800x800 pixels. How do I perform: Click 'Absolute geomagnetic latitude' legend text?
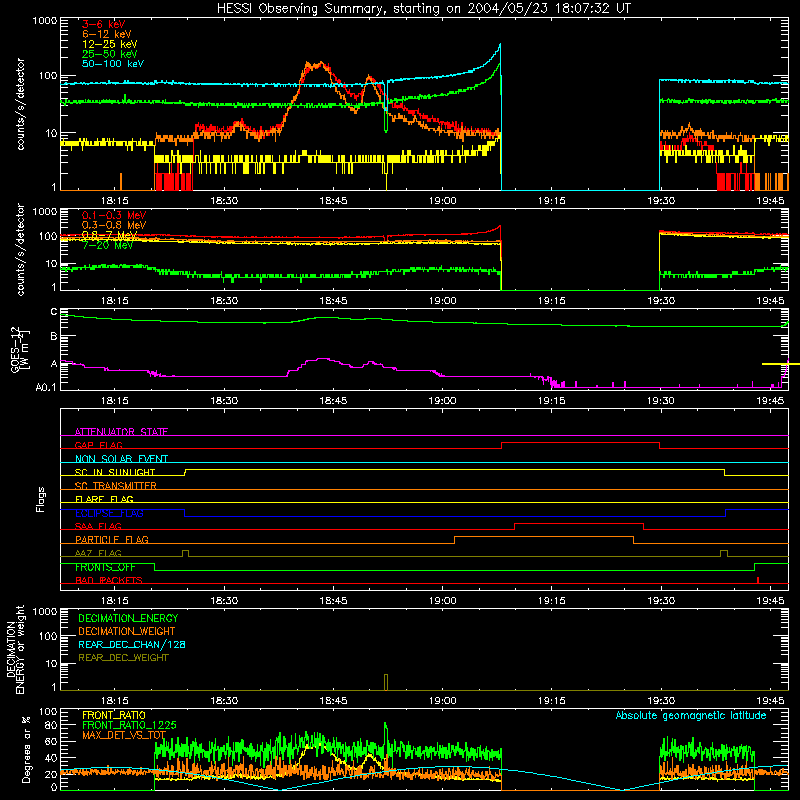click(691, 716)
